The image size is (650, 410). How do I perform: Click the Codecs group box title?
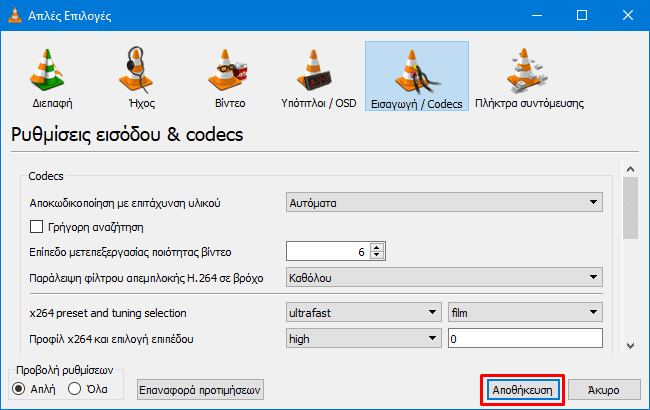46,176
